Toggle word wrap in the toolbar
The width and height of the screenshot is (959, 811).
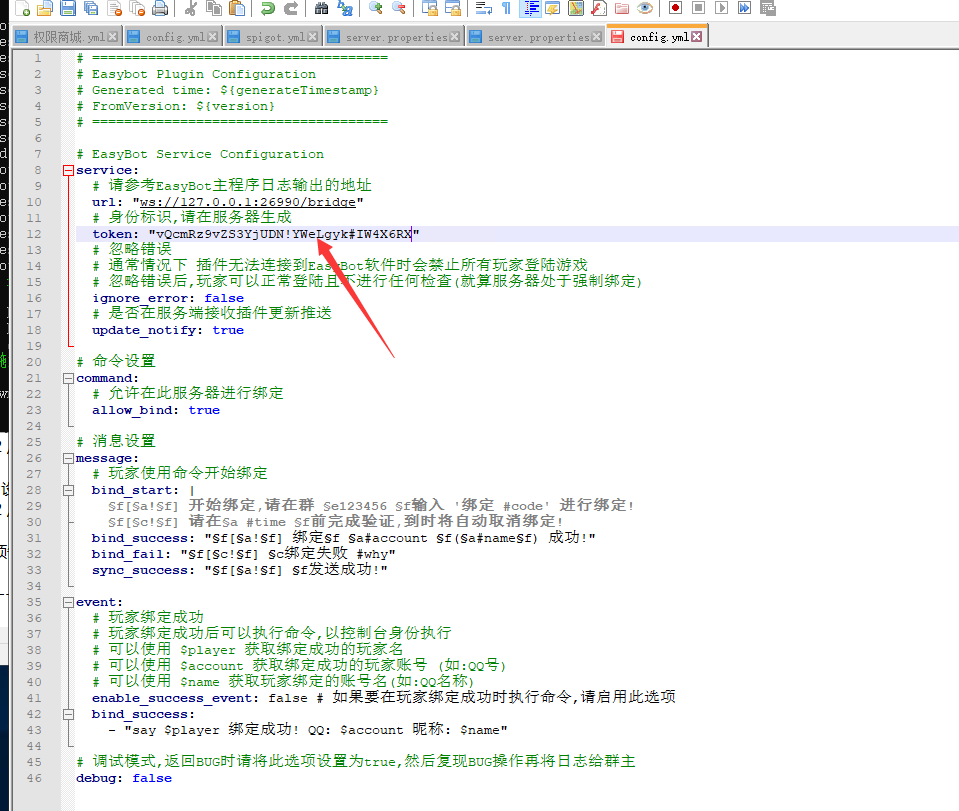pos(483,9)
